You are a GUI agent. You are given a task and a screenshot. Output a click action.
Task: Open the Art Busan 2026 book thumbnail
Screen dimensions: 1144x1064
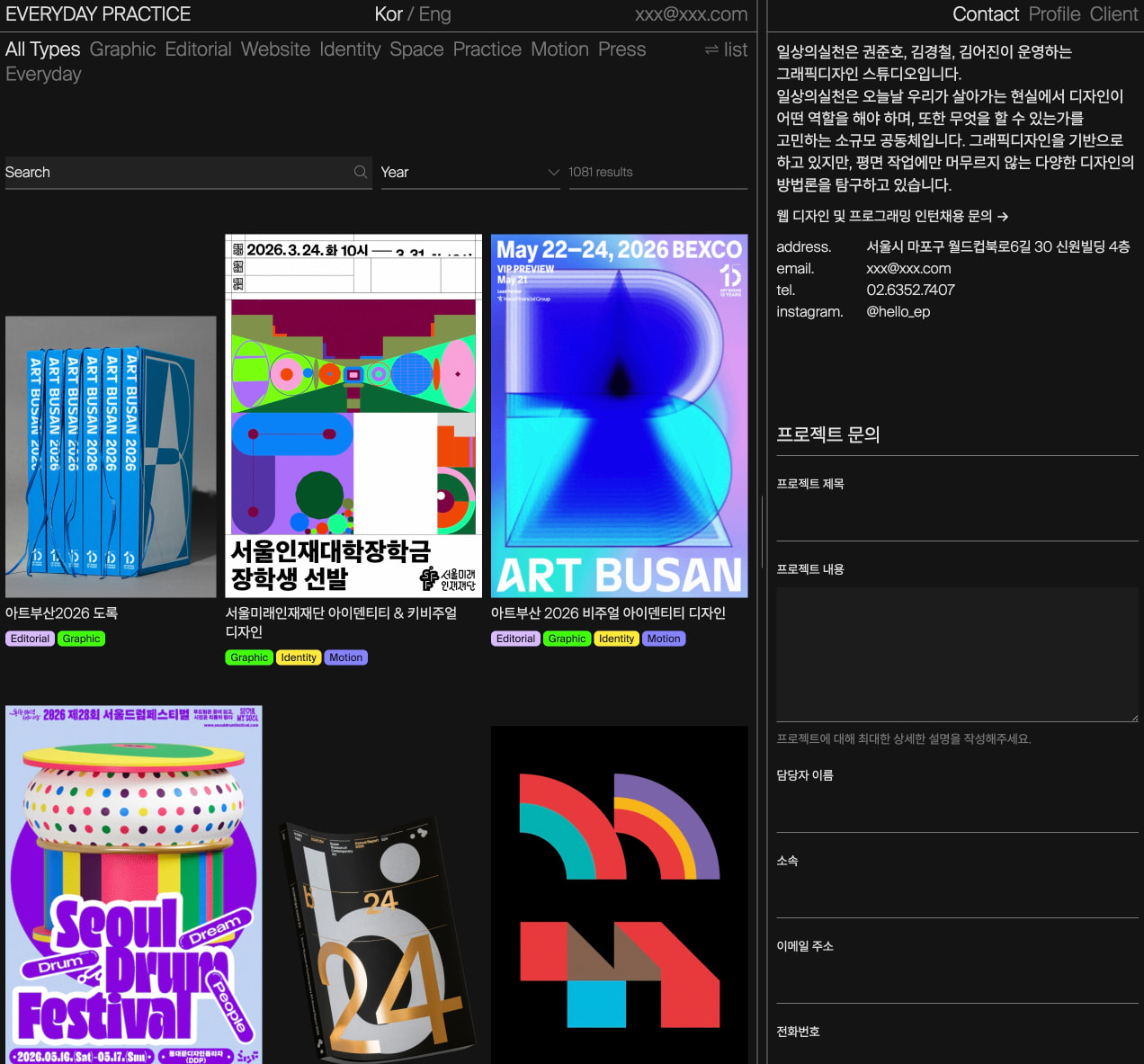[x=111, y=457]
